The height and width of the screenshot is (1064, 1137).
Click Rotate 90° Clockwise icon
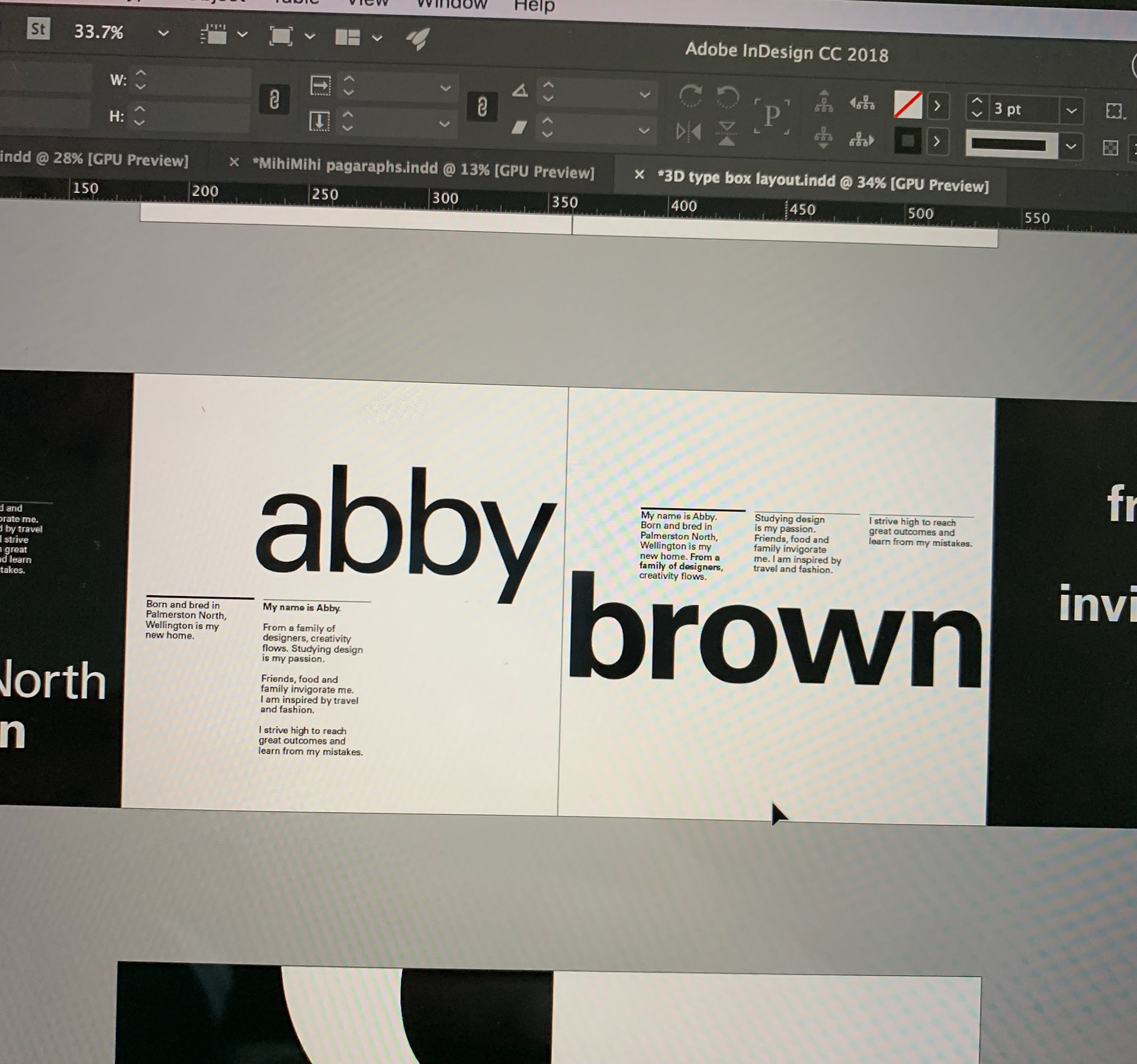690,95
